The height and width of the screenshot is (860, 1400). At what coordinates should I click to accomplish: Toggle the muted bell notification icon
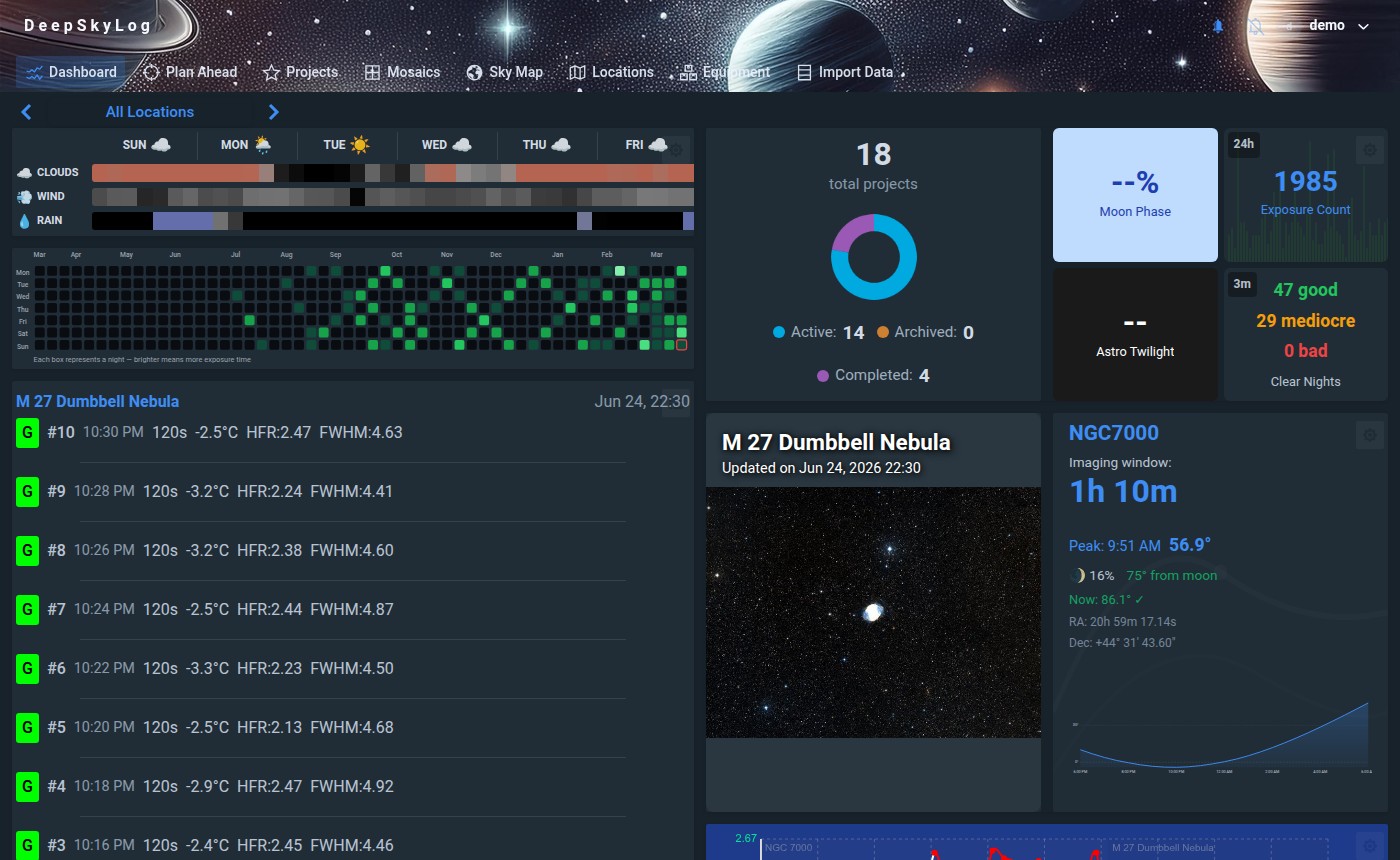[x=1254, y=25]
